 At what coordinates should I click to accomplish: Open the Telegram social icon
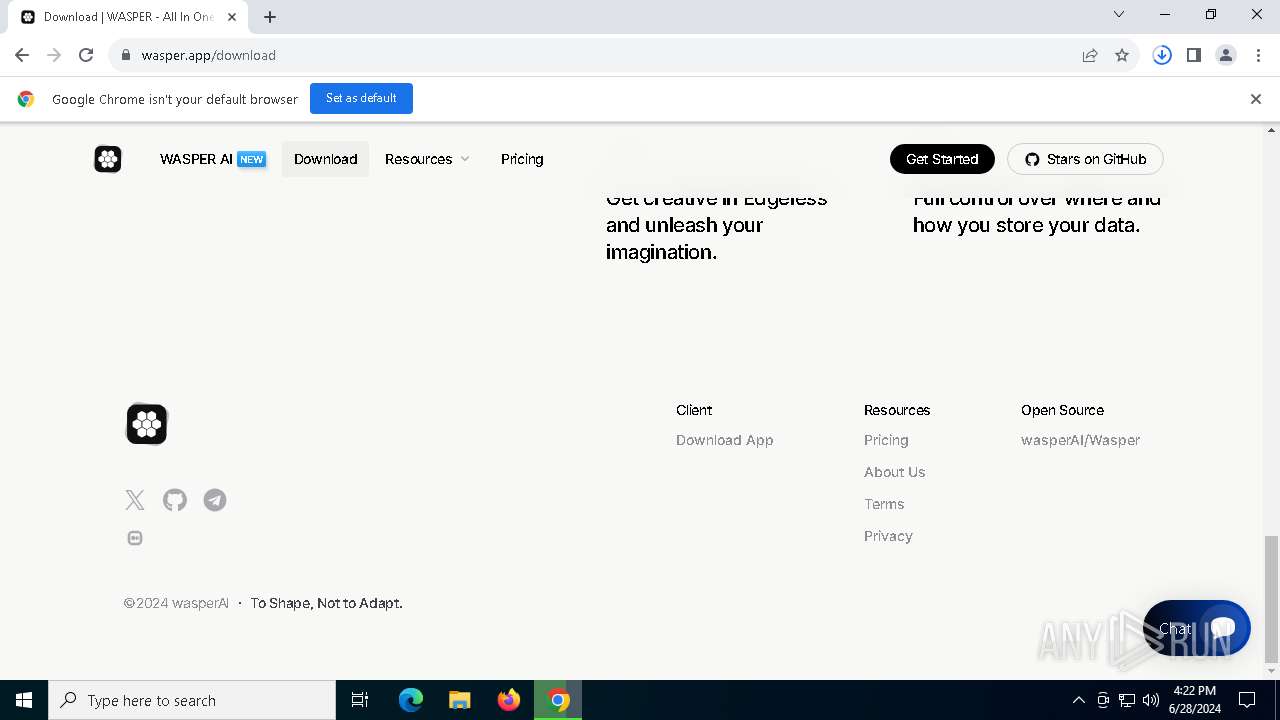215,500
